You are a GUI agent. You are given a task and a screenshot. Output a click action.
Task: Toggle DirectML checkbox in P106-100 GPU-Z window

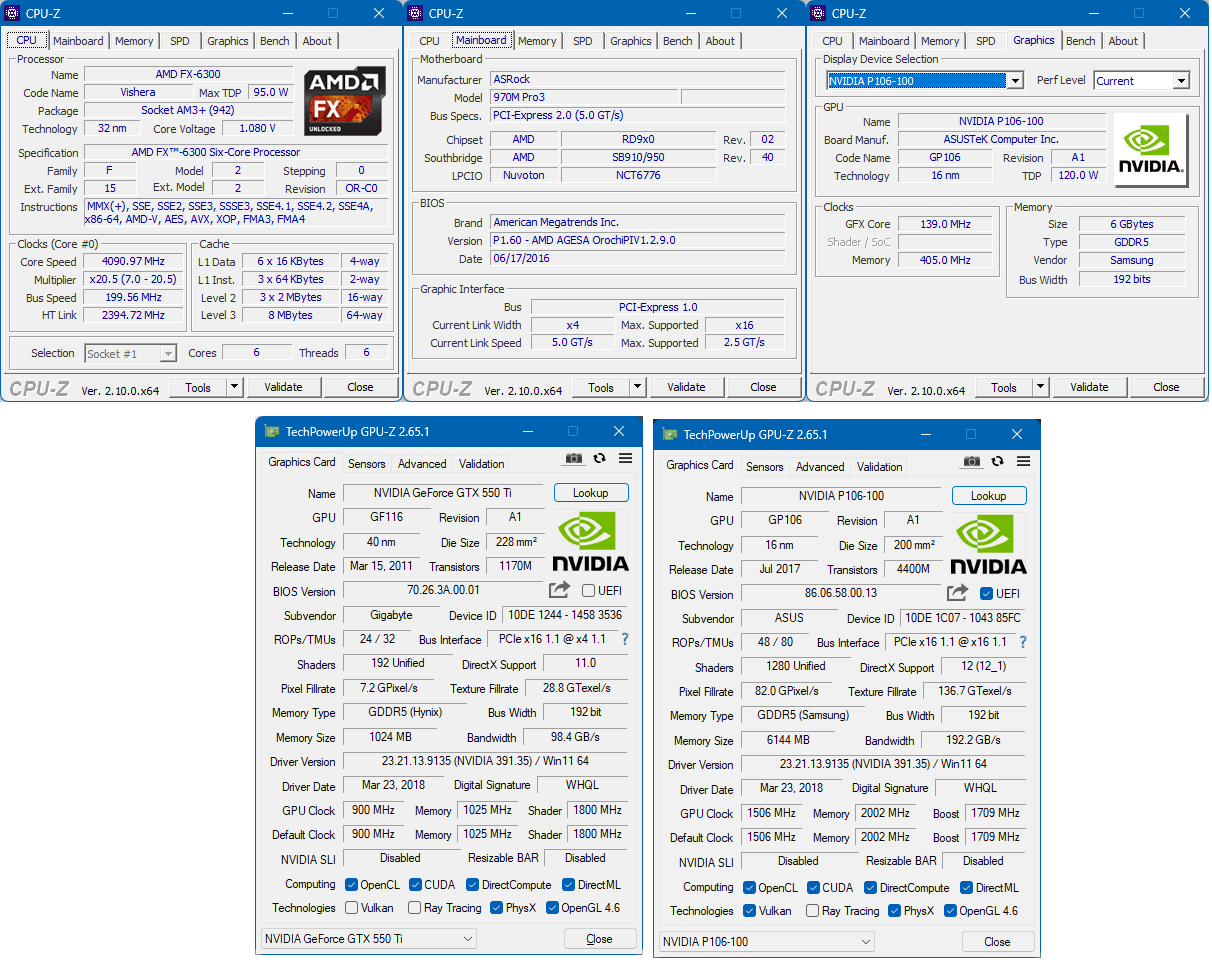click(x=967, y=888)
